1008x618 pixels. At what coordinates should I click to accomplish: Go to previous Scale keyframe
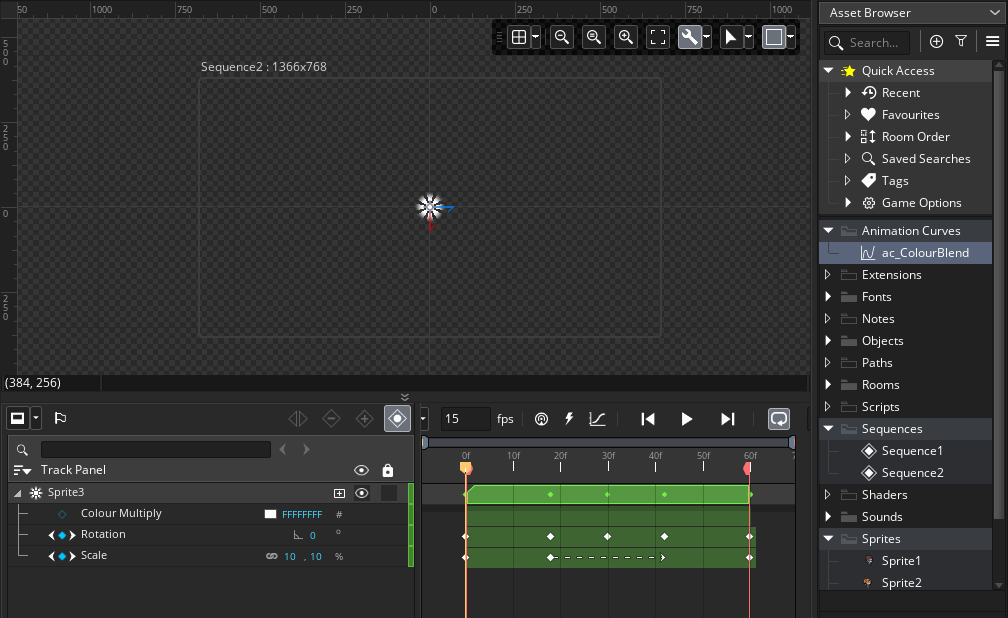click(x=52, y=556)
